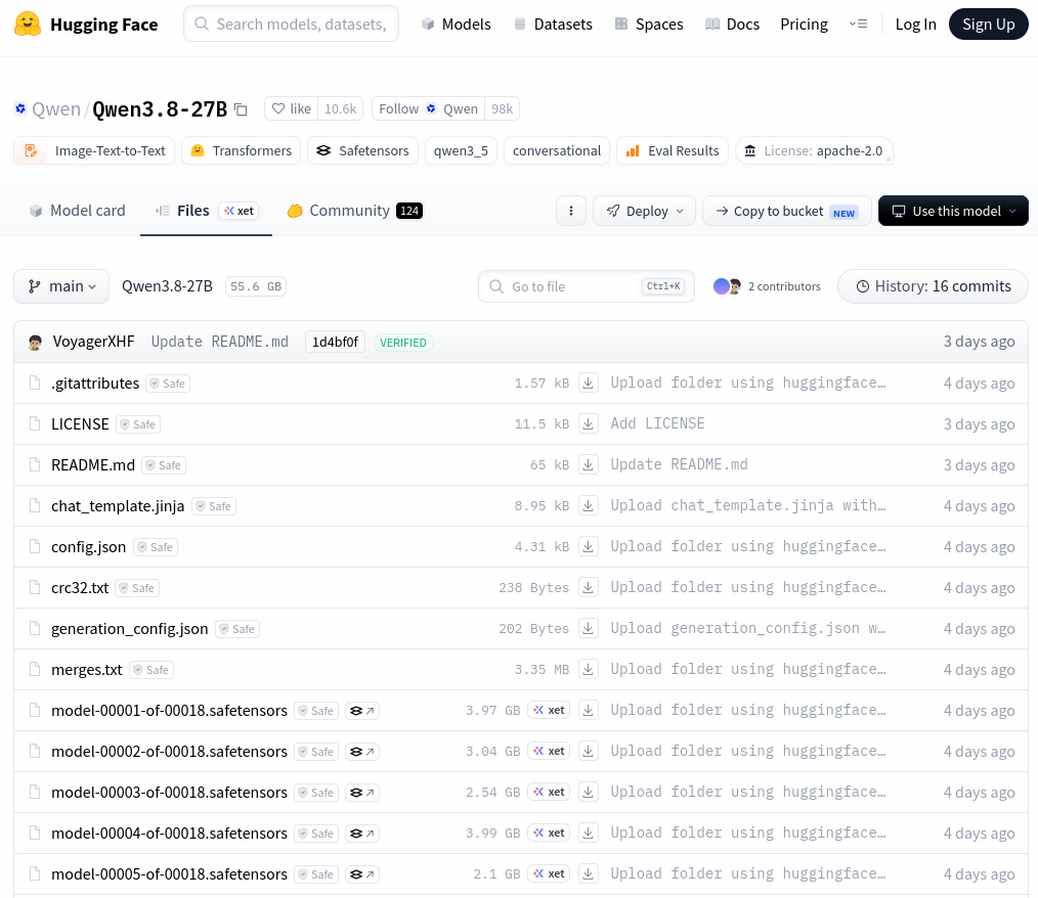Filter by Transformers tag
The image size is (1038, 898).
click(241, 151)
